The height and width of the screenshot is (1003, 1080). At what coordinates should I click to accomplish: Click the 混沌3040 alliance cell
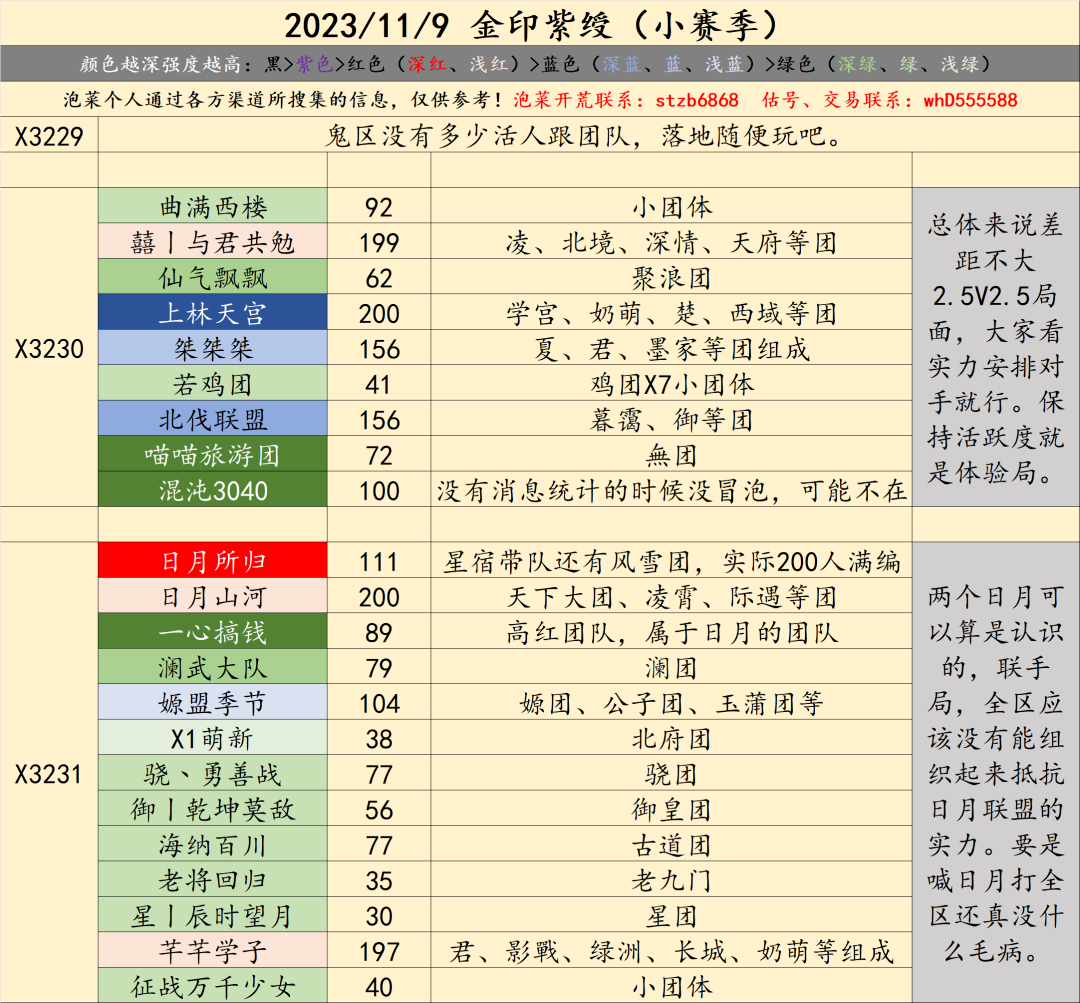tap(213, 490)
